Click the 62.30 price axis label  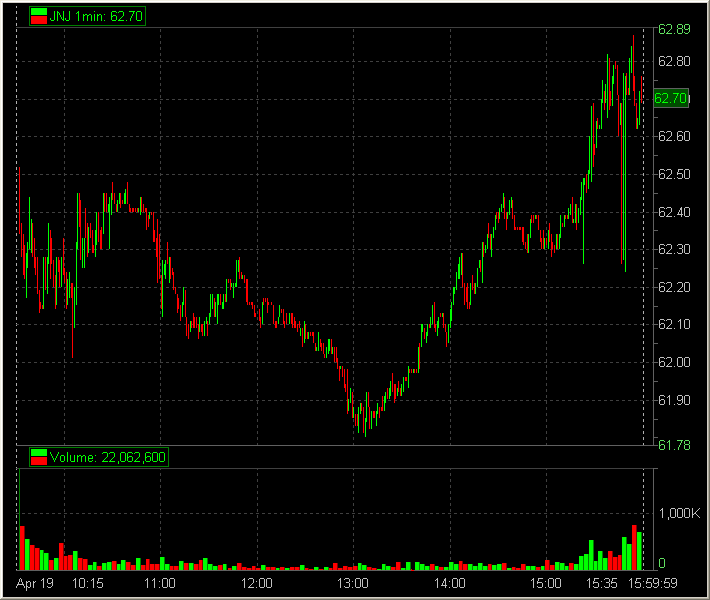click(x=674, y=250)
